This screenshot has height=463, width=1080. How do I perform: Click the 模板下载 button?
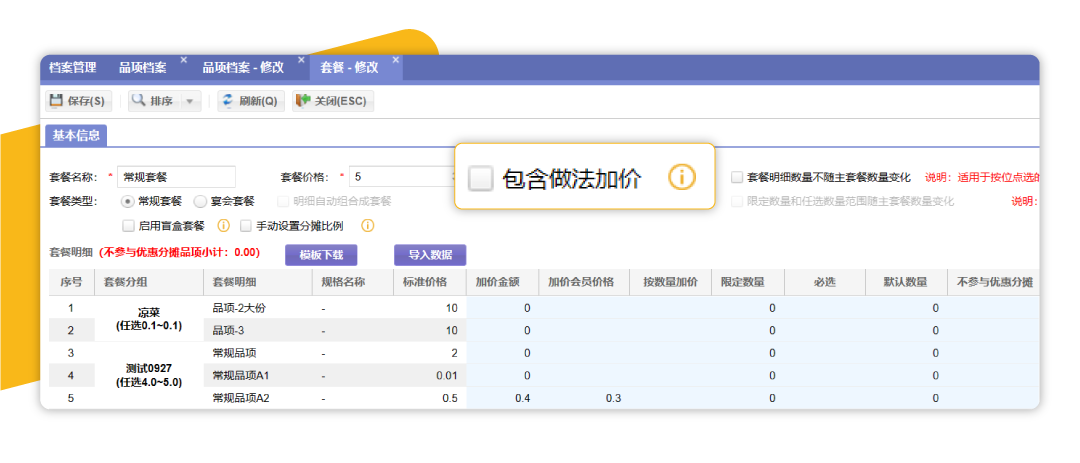[321, 255]
